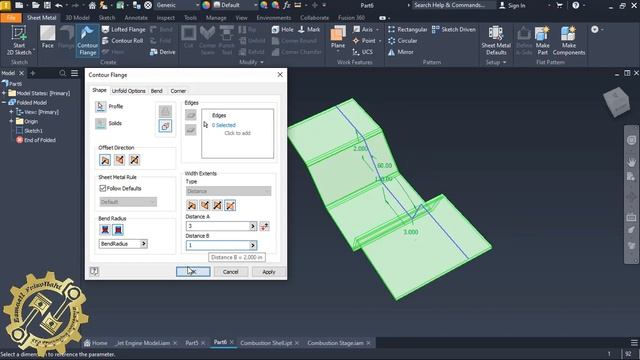Open the Help button in Contour Flange dialog
Image resolution: width=640 pixels, height=360 pixels.
click(x=94, y=271)
